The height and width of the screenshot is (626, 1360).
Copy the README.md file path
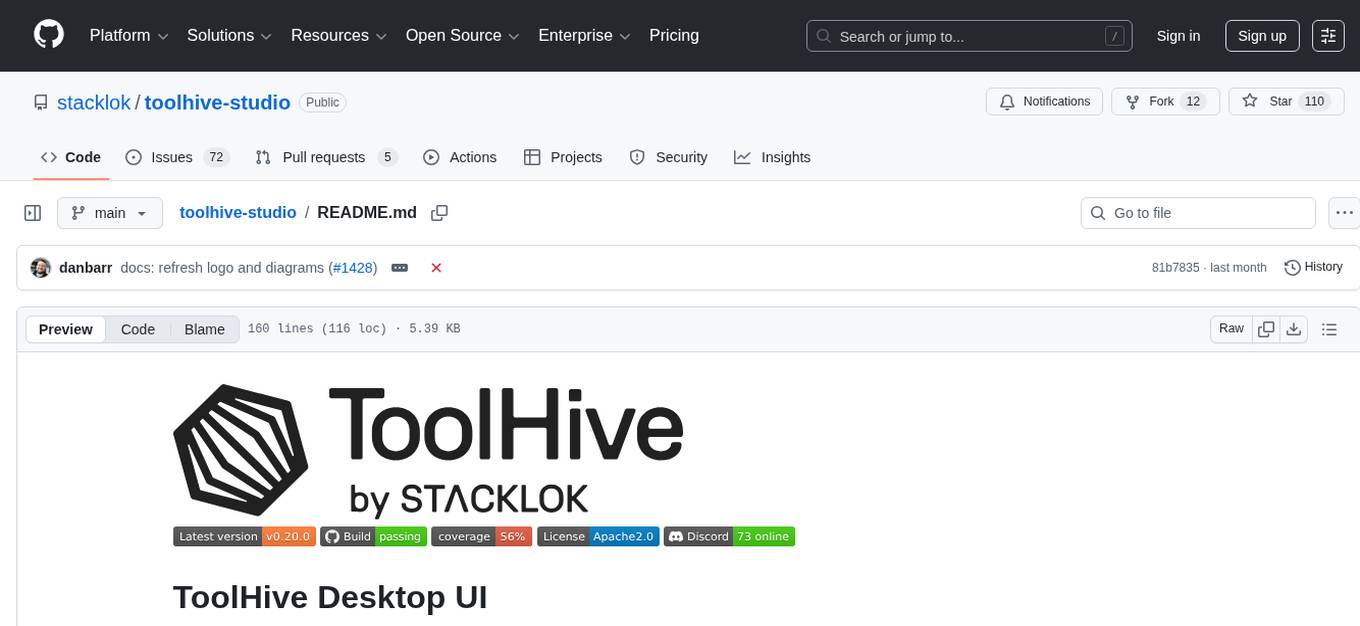pos(439,212)
